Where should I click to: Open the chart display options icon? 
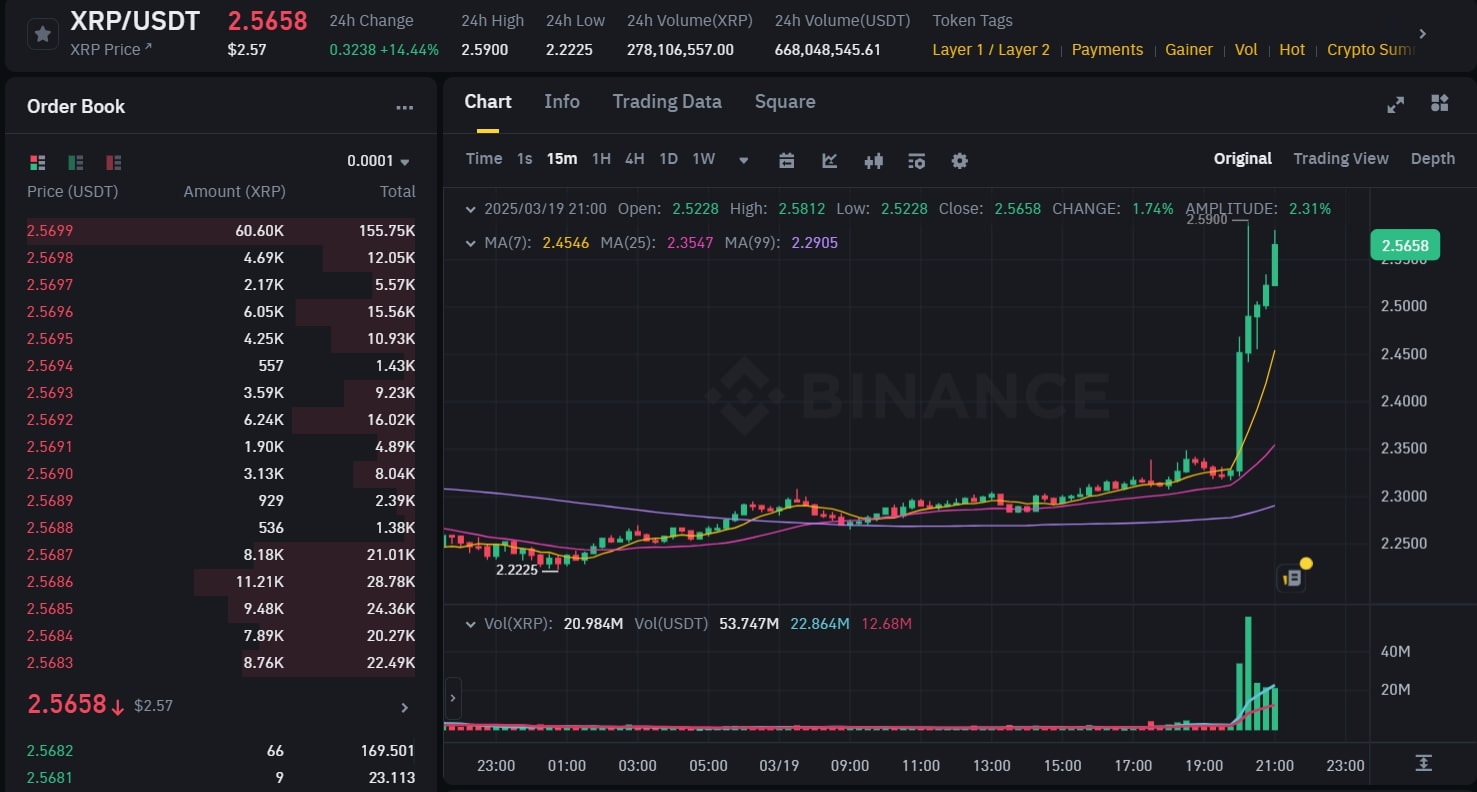[x=917, y=160]
